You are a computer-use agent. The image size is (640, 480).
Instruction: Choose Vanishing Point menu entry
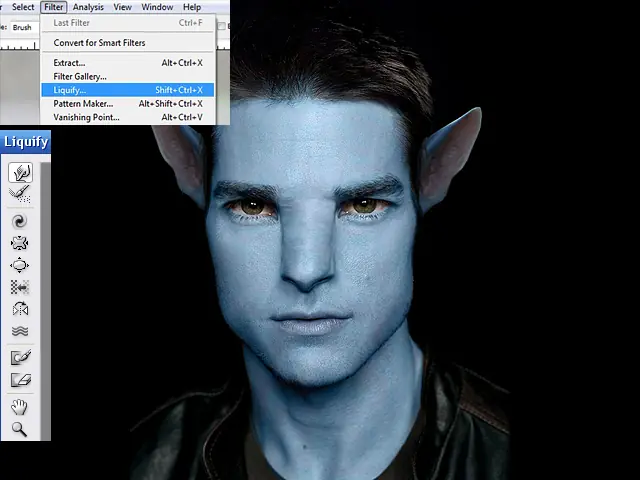coord(86,117)
